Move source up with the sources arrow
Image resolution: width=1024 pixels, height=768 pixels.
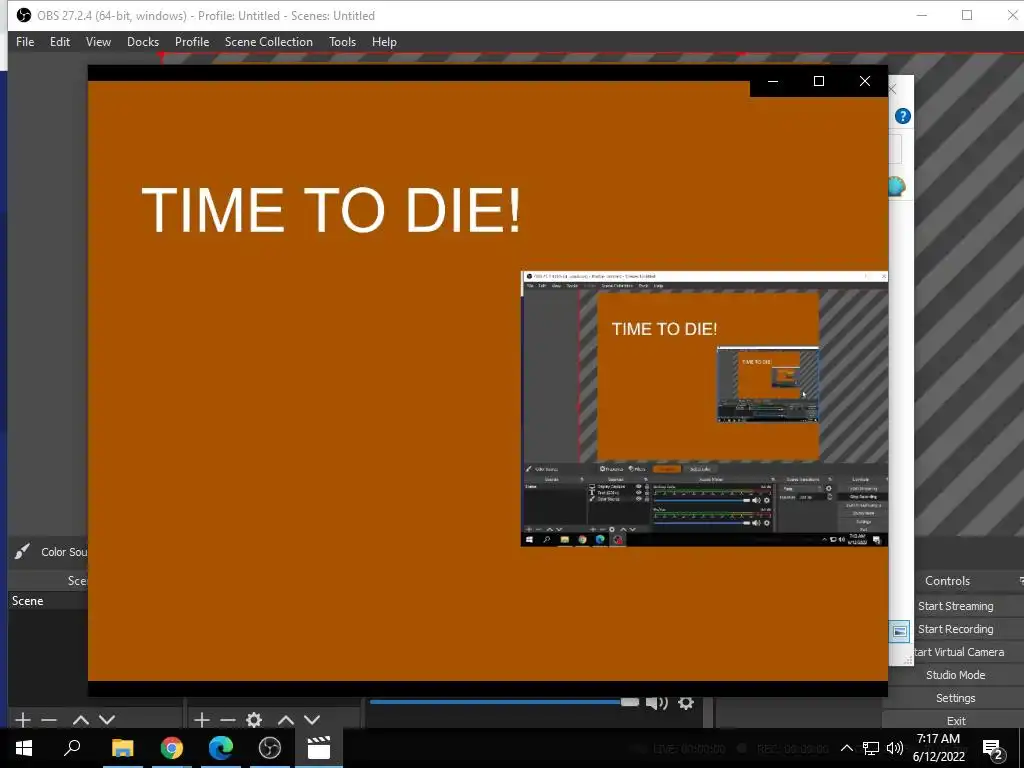point(285,720)
